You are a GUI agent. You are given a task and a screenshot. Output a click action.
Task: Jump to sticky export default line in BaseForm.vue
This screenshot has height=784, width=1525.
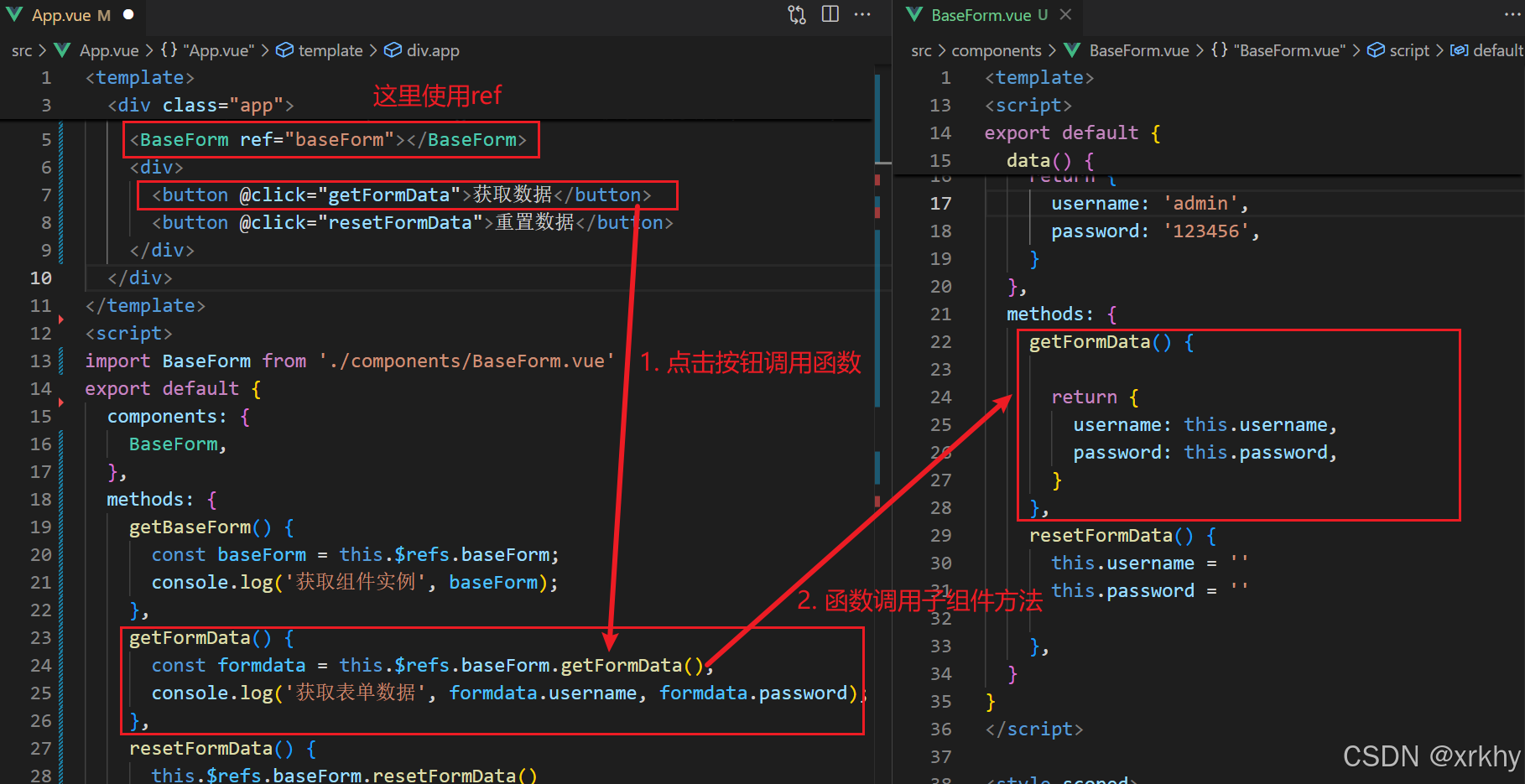1072,132
